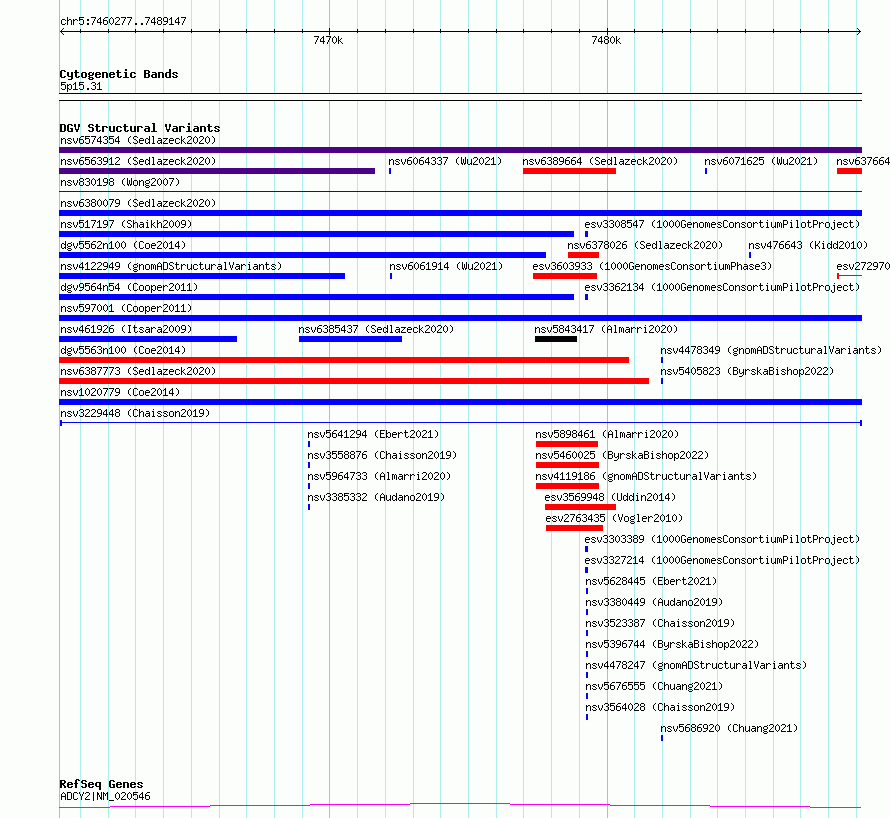Image resolution: width=890 pixels, height=818 pixels.
Task: Select nsv830198 (Wong2007) label
Action: coord(120,182)
